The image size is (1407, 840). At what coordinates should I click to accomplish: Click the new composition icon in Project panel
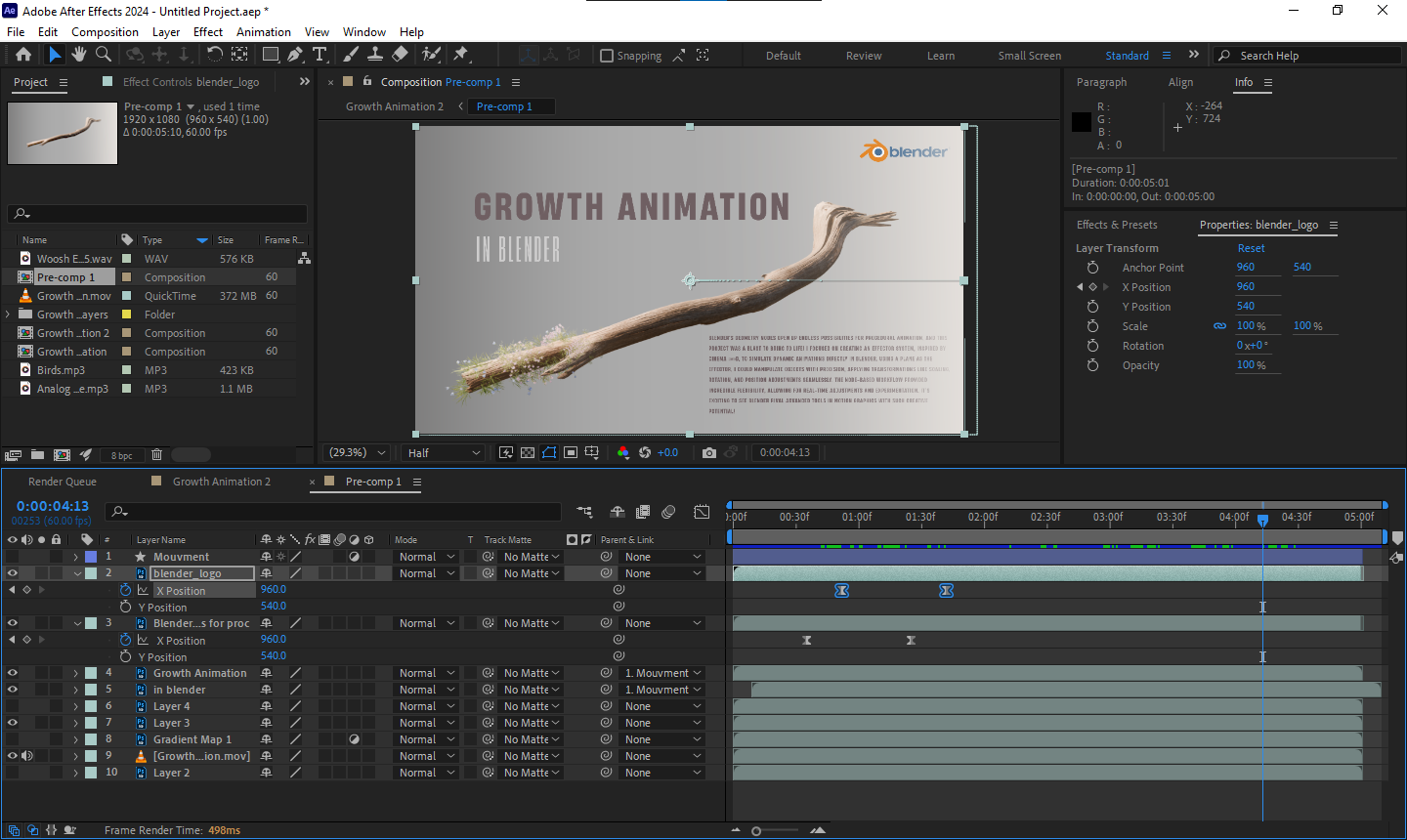[x=62, y=455]
